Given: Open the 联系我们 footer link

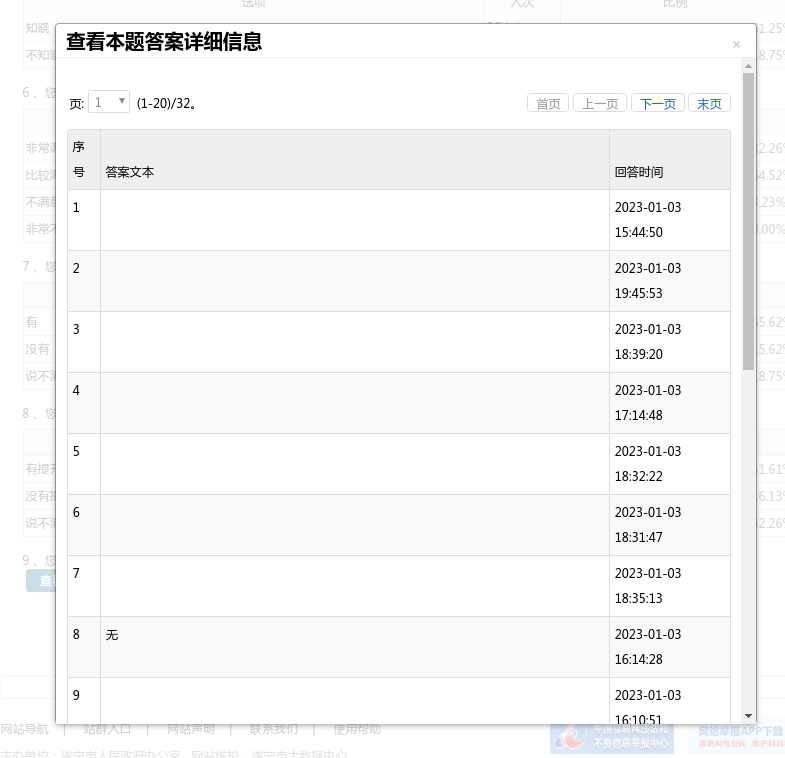Looking at the screenshot, I should click(x=273, y=729).
